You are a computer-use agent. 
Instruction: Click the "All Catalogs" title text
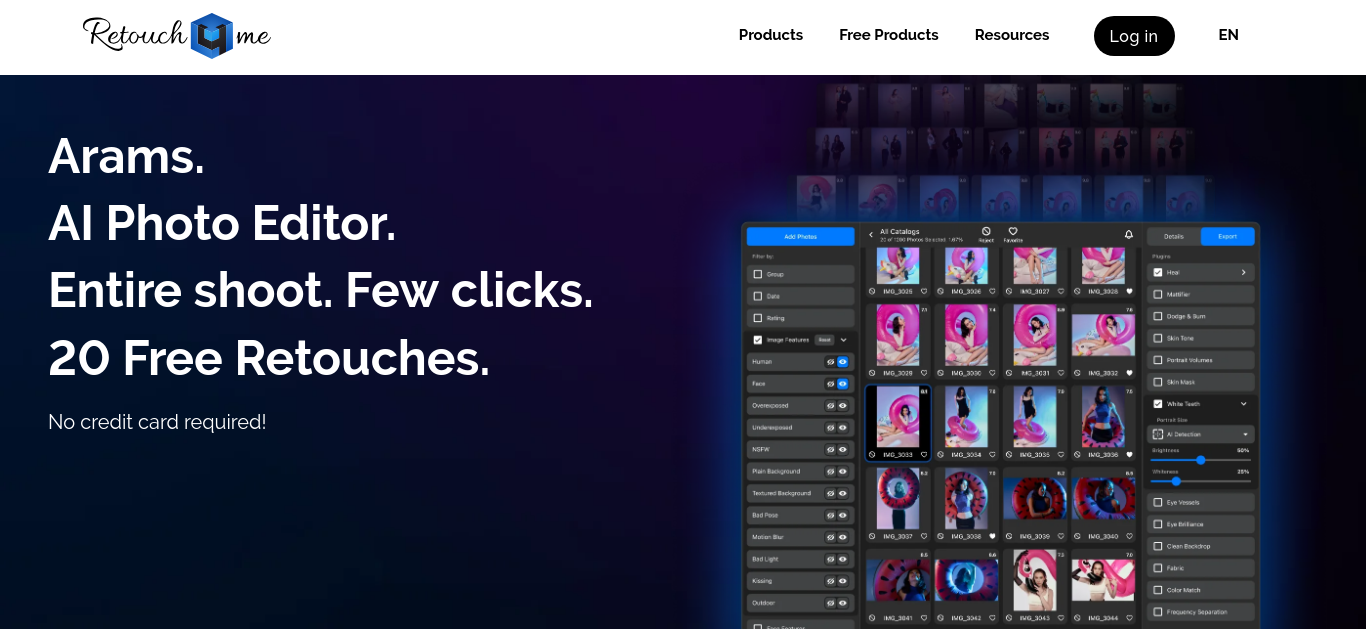[x=900, y=231]
